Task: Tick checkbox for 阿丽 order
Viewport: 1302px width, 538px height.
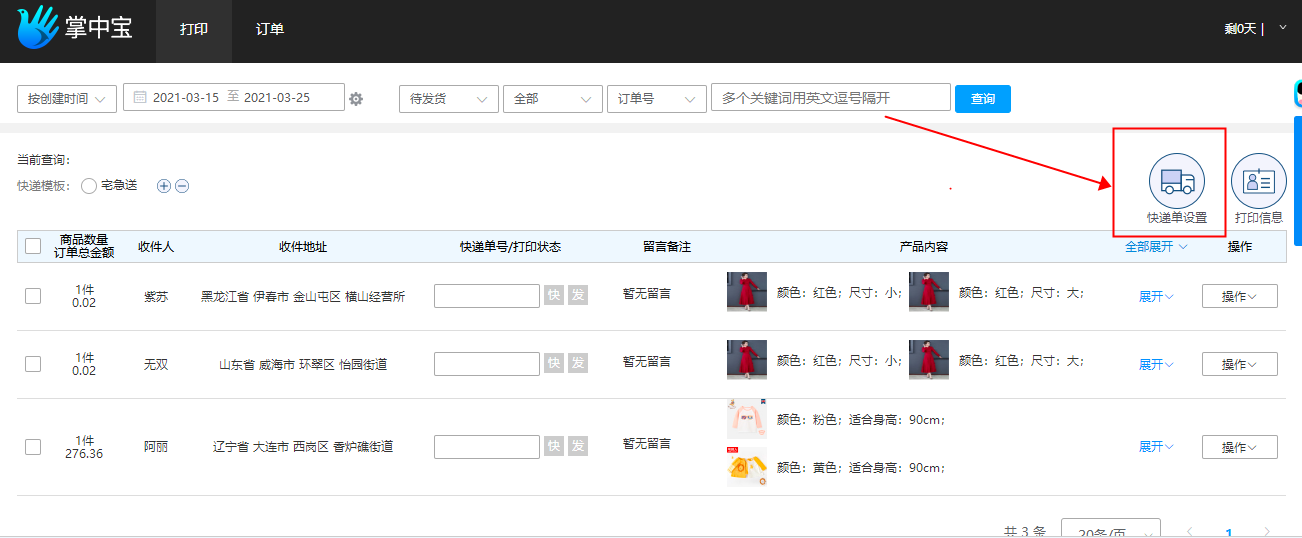Action: point(33,447)
